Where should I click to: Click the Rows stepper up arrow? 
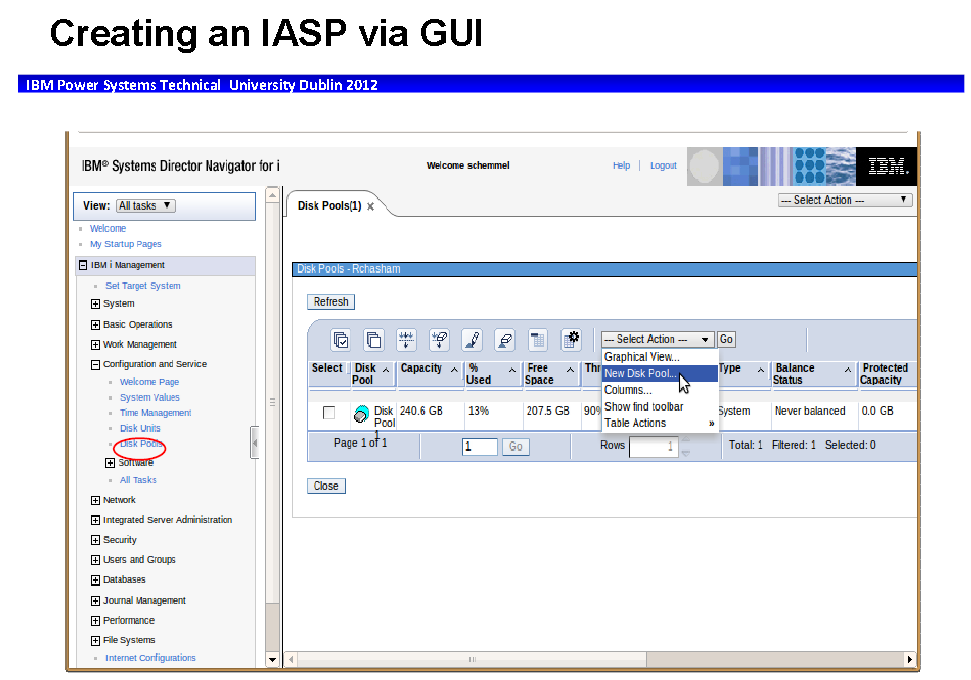point(686,440)
